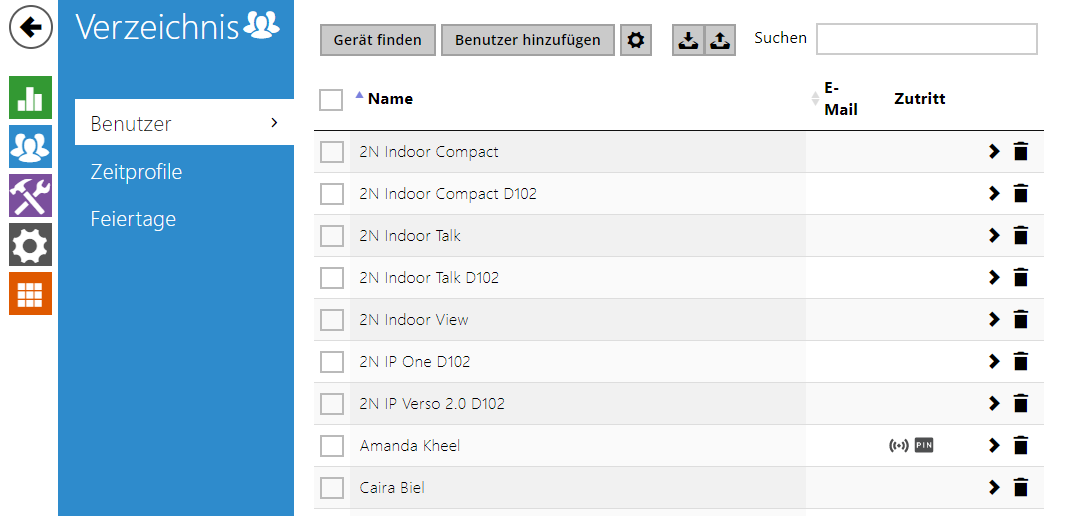Image resolution: width=1071 pixels, height=516 pixels.
Task: Open 2N IP One D102 detail arrow
Action: pos(994,362)
